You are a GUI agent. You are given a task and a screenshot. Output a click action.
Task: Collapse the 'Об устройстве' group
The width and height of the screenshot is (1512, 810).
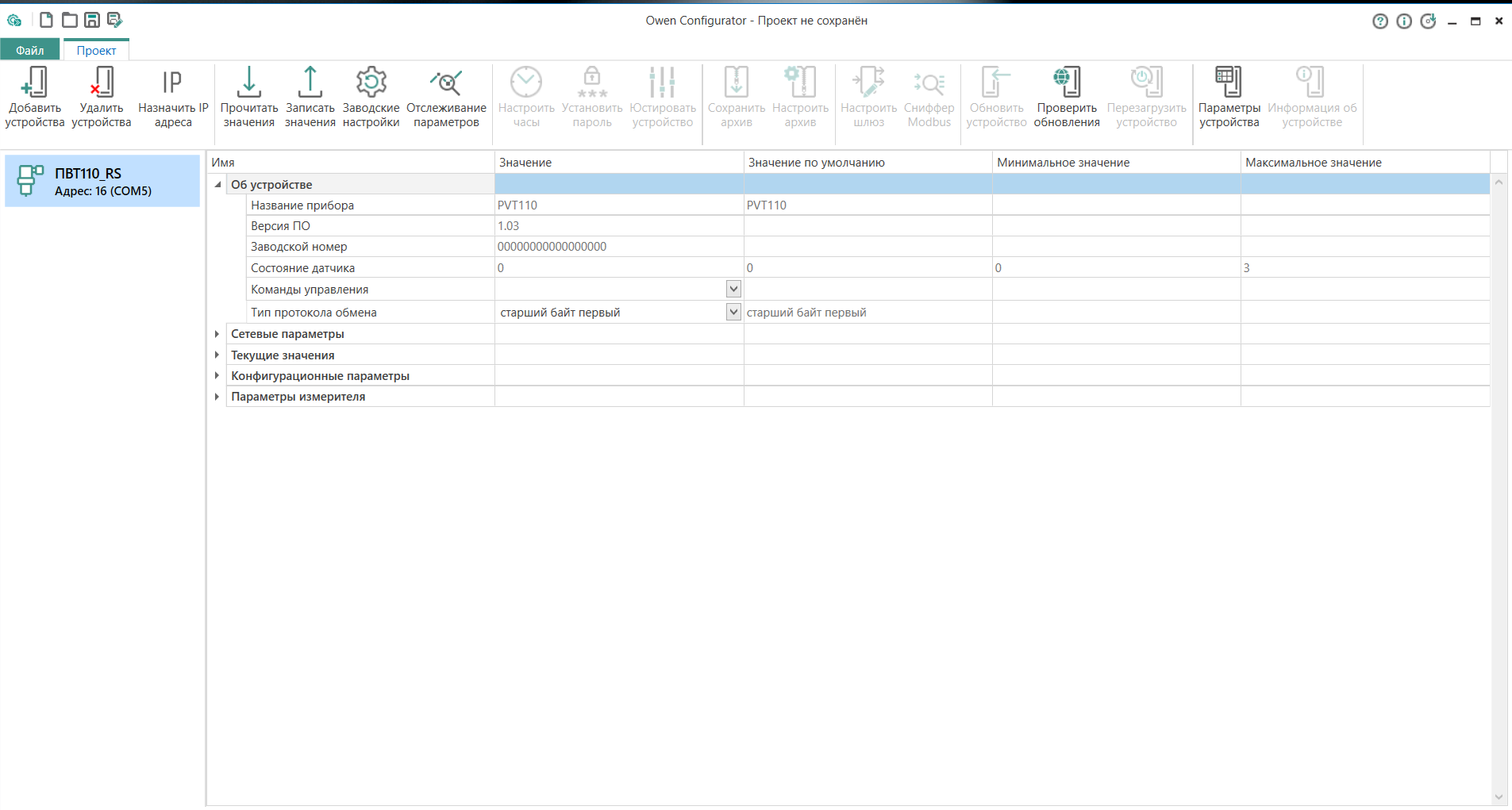pyautogui.click(x=217, y=185)
